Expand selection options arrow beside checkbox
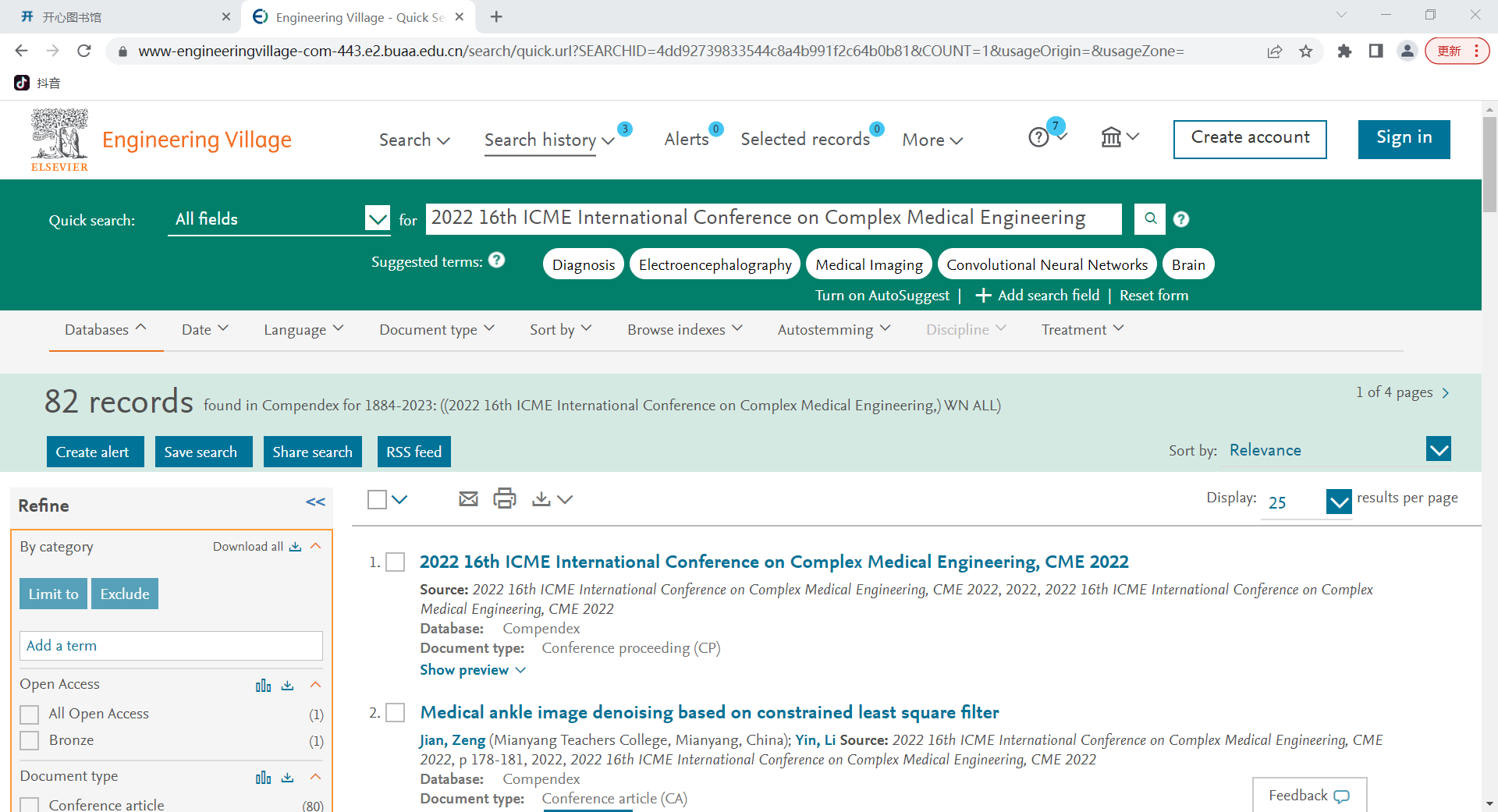Screen dimensions: 1498x812 point(399,499)
